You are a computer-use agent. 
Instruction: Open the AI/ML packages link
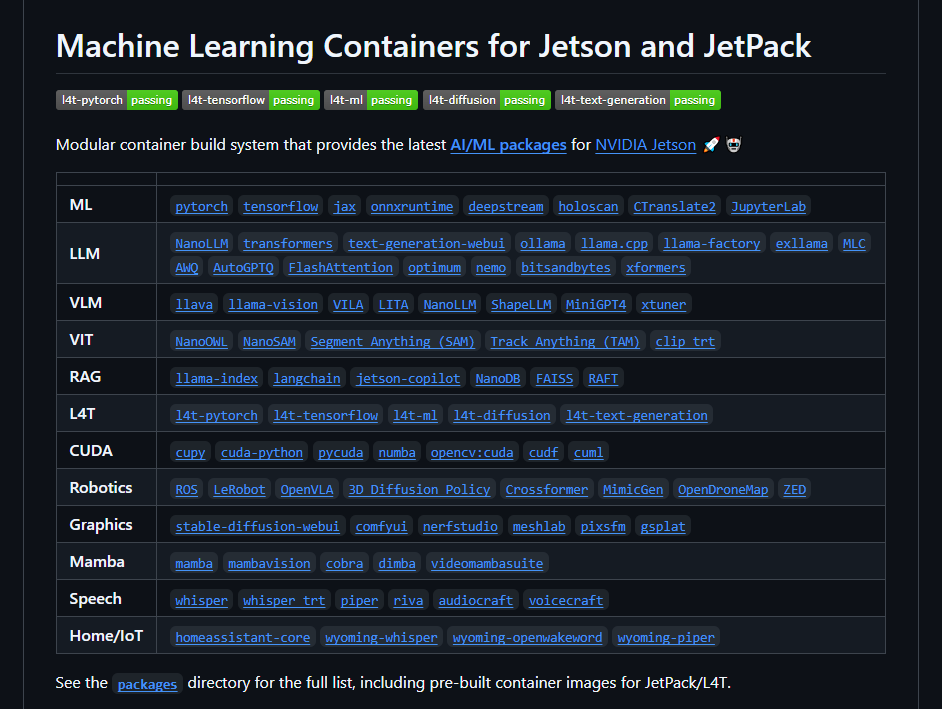coord(508,145)
